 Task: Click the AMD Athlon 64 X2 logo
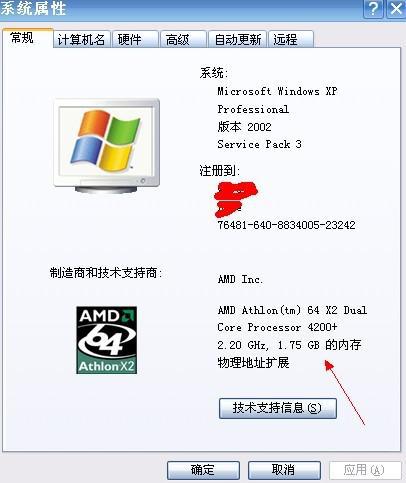[x=106, y=340]
